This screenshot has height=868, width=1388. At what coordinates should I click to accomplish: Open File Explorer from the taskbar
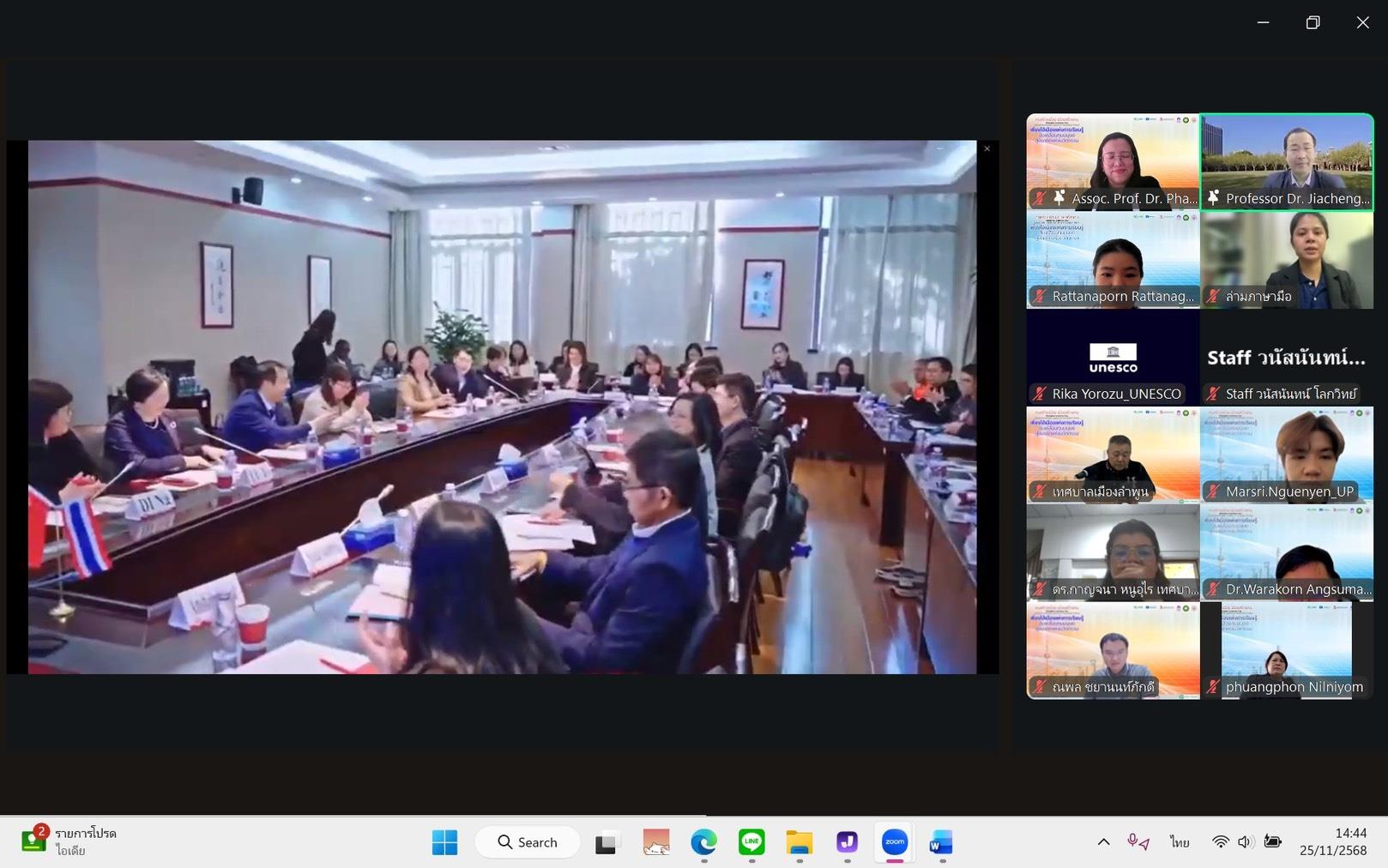799,842
